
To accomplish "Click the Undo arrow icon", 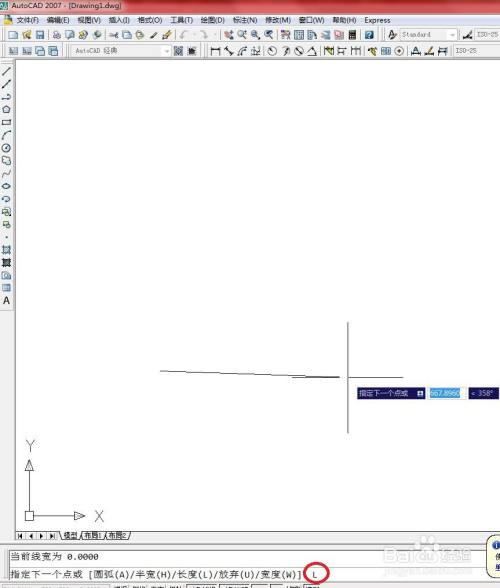I will pos(185,35).
